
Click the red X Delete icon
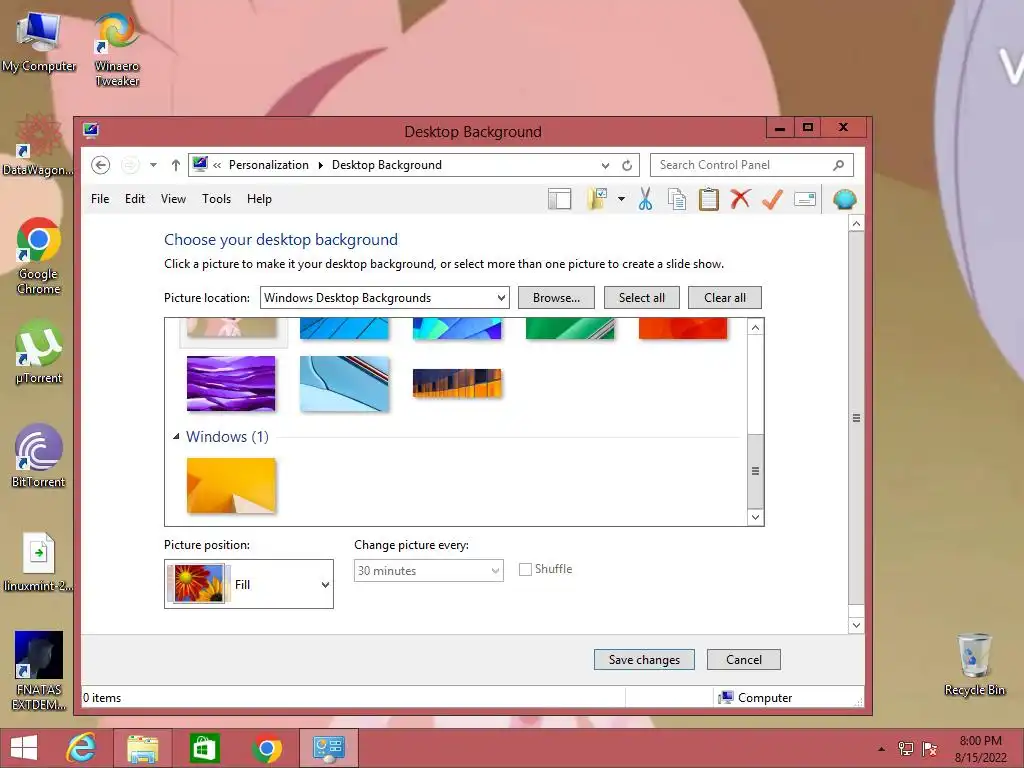(740, 199)
